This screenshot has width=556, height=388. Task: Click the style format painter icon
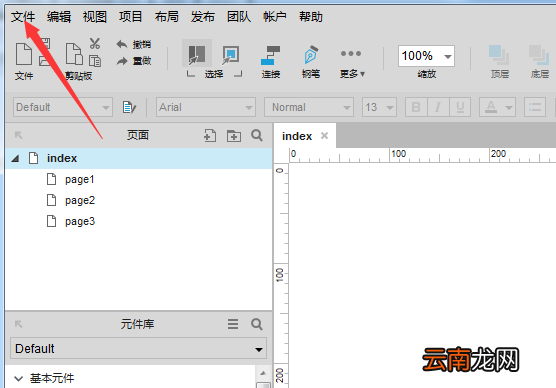pos(129,107)
